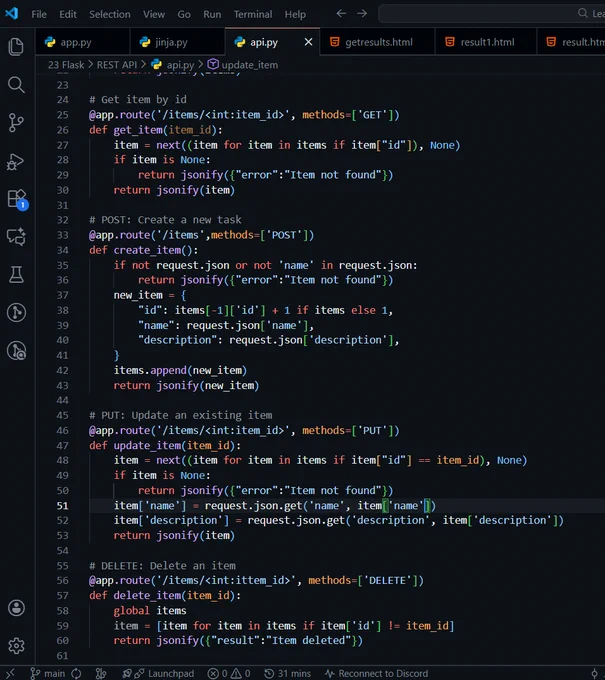
Task: Open the Help menu
Action: 295,14
